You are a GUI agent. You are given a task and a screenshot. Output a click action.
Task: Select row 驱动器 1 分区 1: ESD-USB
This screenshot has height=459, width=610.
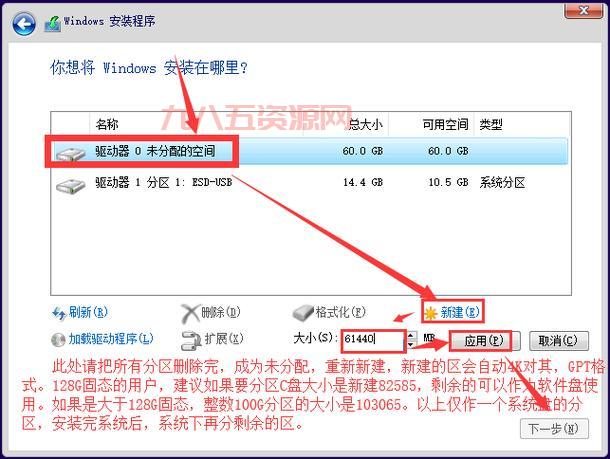pyautogui.click(x=309, y=182)
